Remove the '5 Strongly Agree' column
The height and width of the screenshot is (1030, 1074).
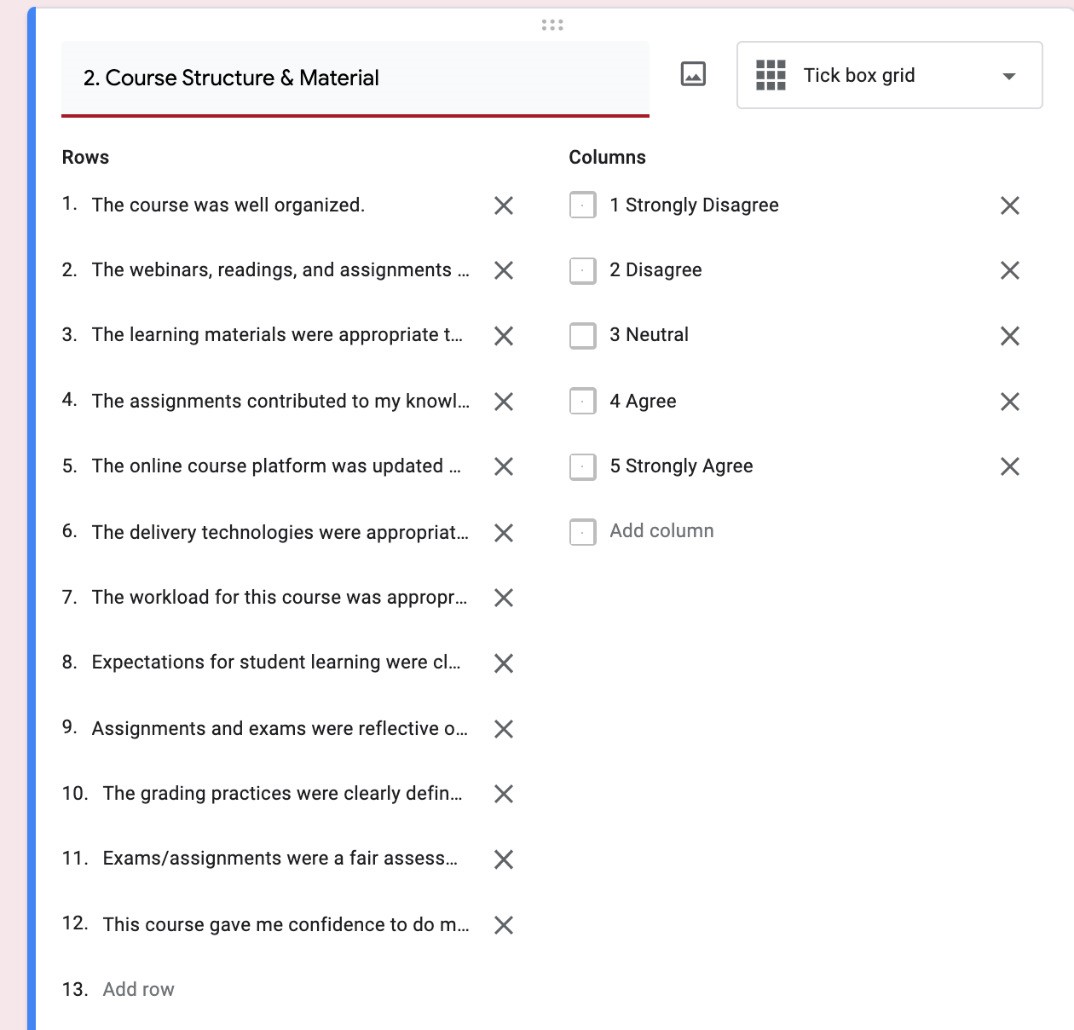pos(1010,467)
